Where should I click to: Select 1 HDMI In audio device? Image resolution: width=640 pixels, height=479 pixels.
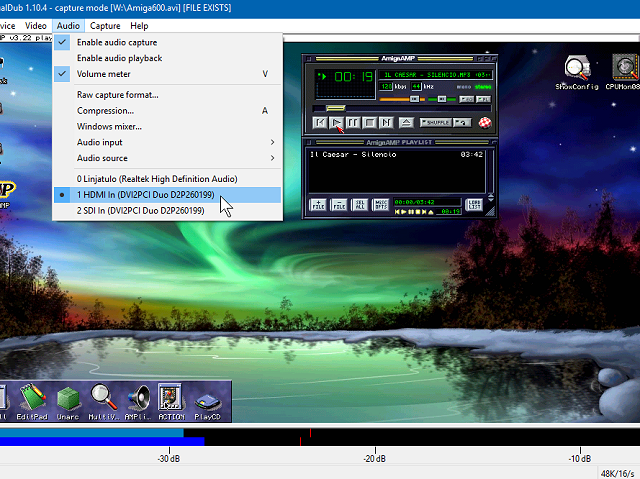click(167, 195)
